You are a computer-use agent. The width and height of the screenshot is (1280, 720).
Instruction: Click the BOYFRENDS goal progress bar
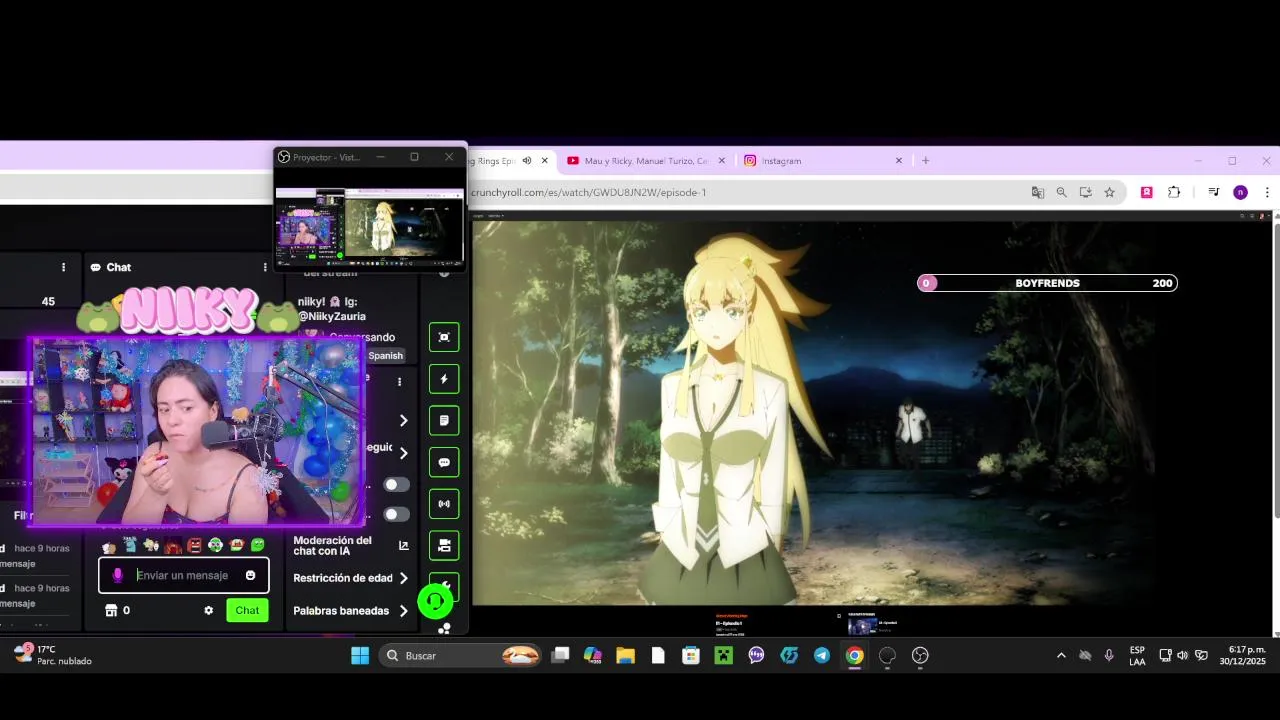point(1047,283)
